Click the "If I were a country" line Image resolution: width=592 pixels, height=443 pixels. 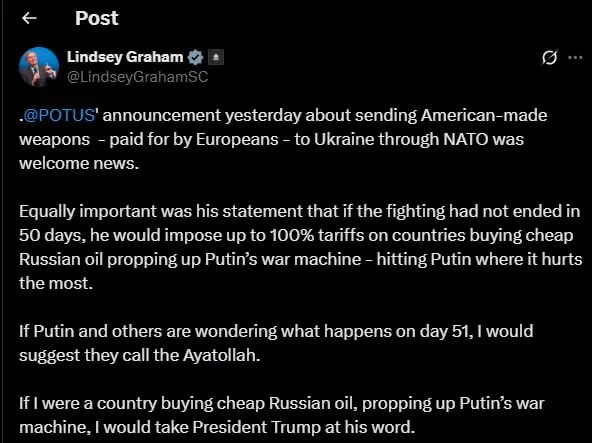[x=282, y=404]
